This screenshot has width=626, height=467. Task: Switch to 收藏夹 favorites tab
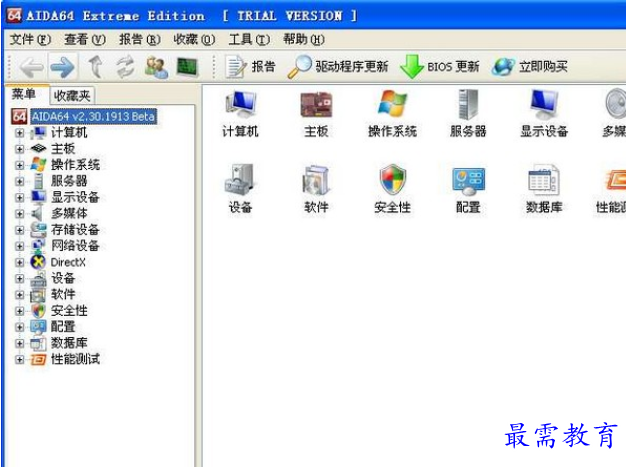point(72,96)
